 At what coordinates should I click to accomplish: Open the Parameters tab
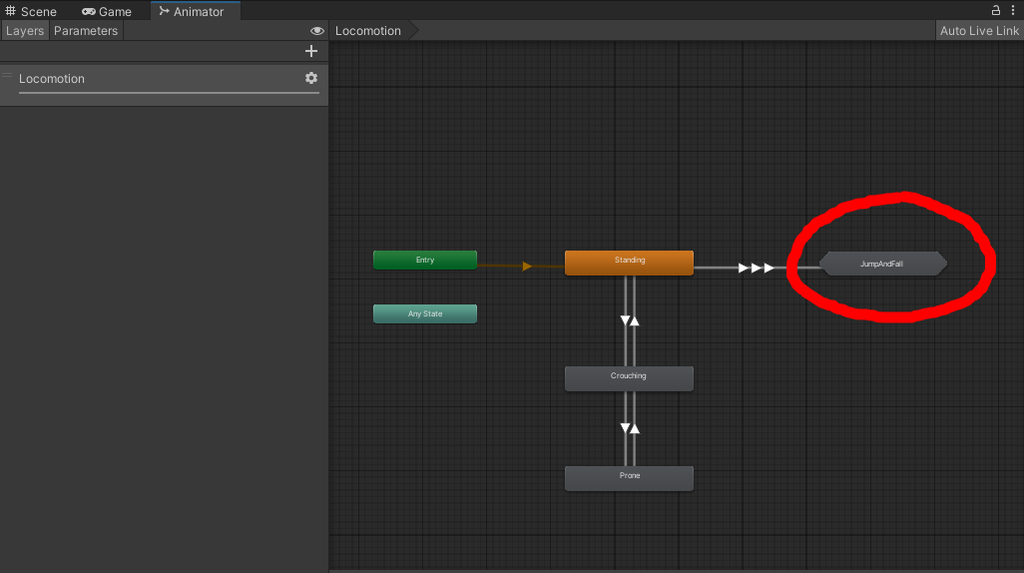tap(86, 31)
